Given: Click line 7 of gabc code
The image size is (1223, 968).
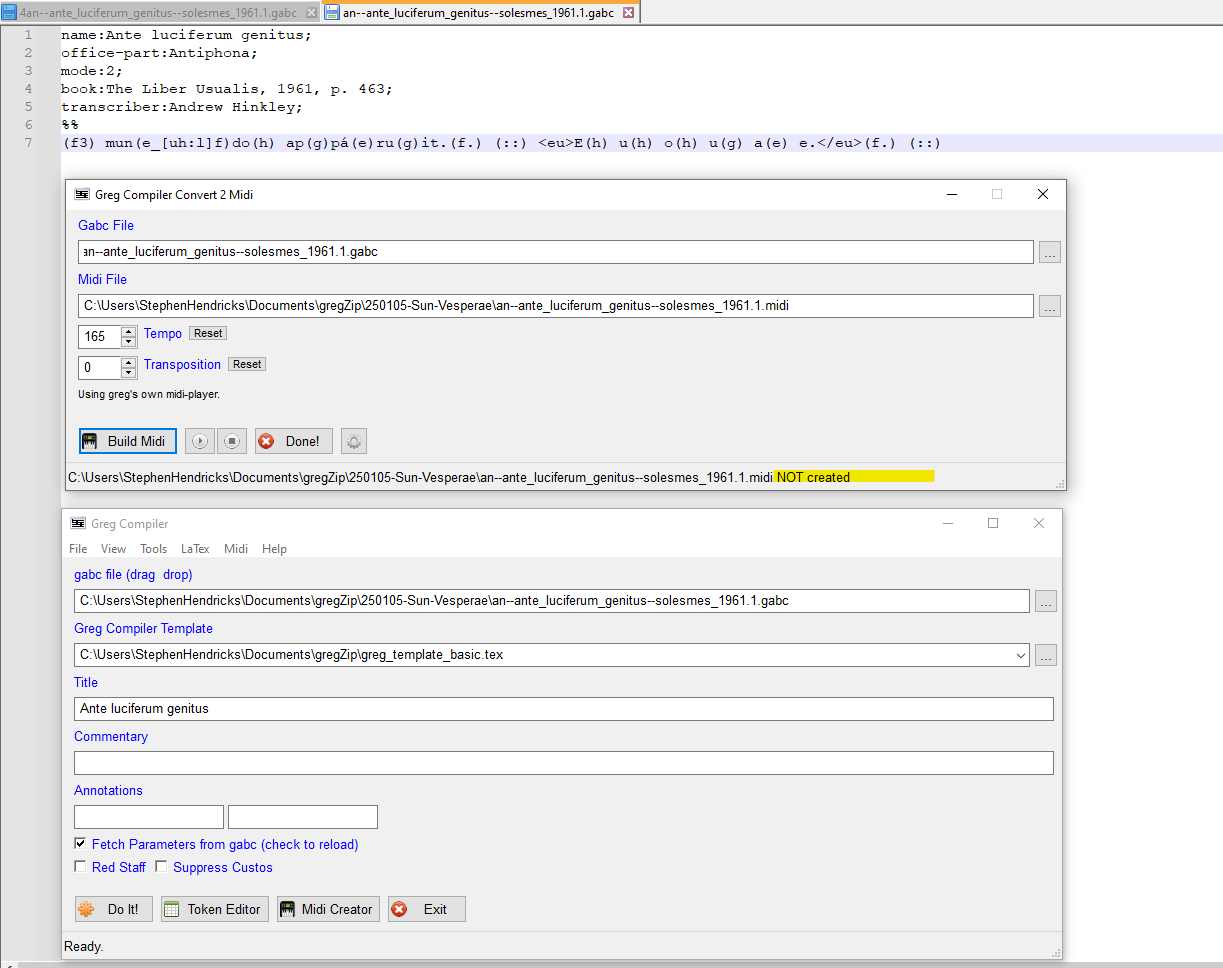Looking at the screenshot, I should click(501, 143).
